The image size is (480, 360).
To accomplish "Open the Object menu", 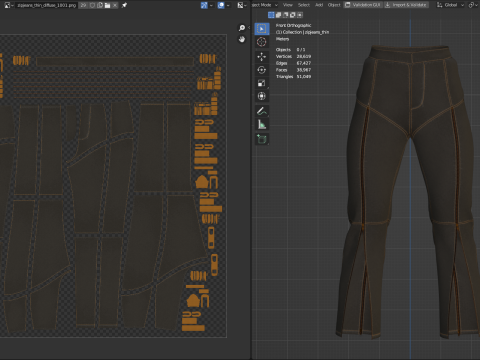I will [x=334, y=5].
